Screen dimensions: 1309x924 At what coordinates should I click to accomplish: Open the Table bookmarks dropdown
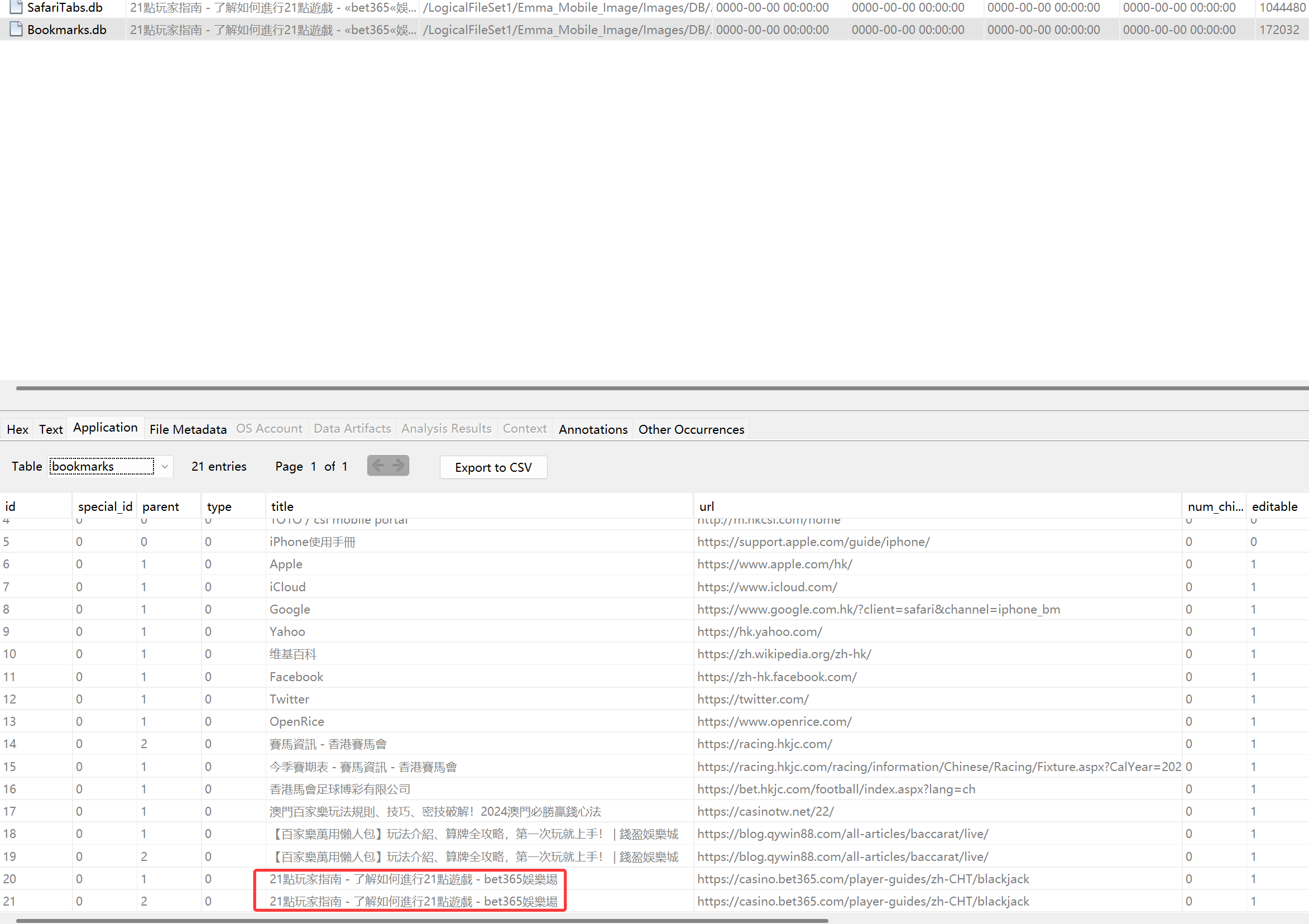[111, 467]
